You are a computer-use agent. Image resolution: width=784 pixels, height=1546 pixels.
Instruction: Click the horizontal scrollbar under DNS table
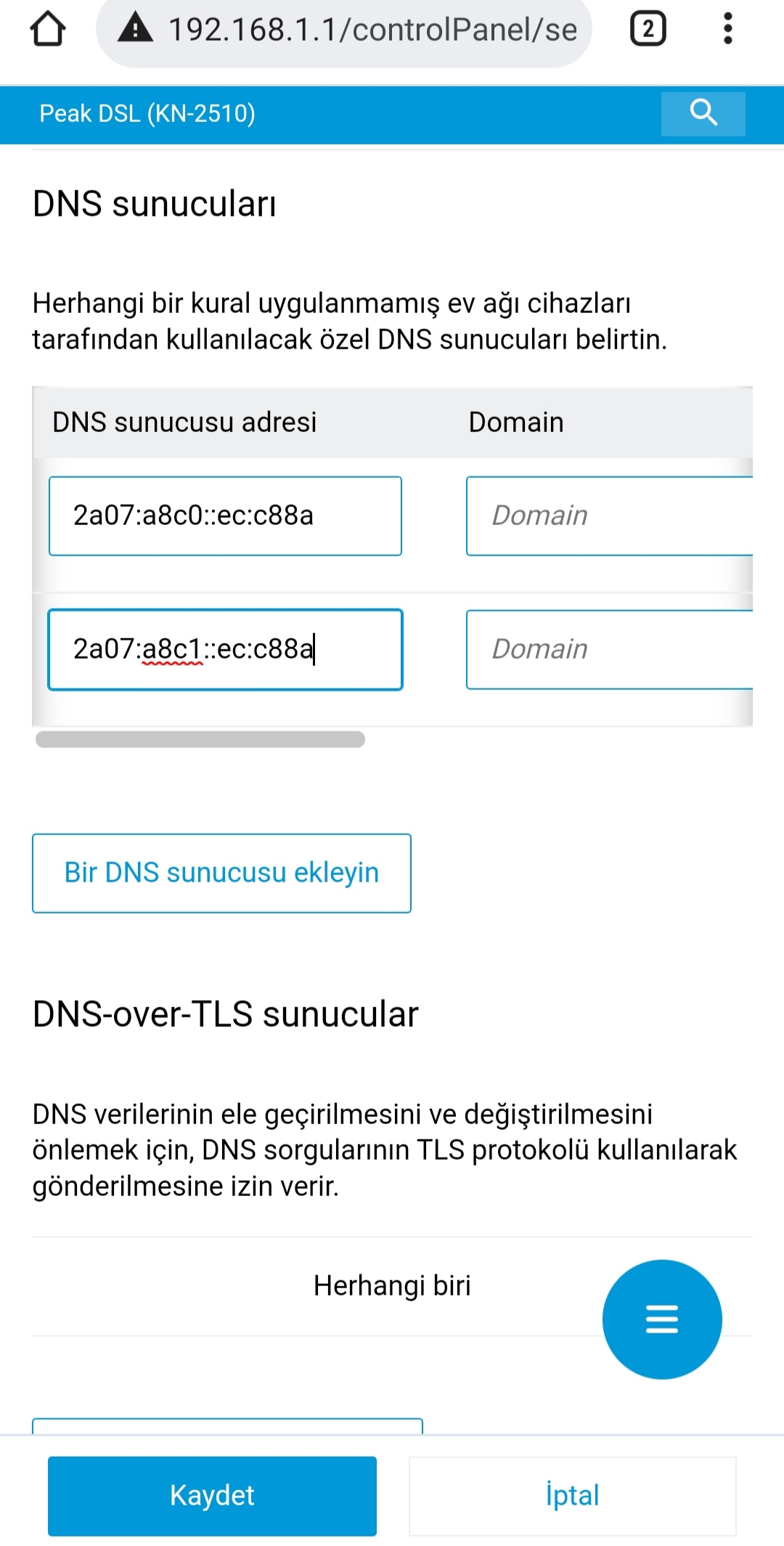click(200, 739)
